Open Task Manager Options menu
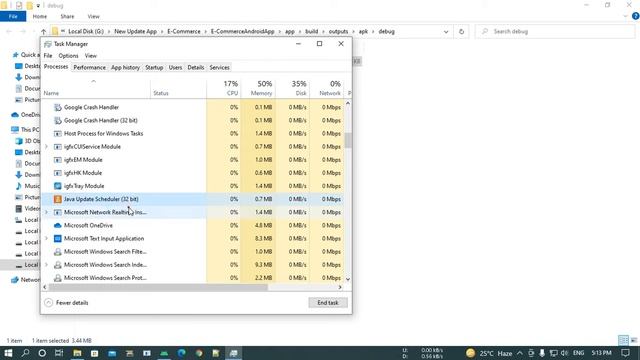Image resolution: width=640 pixels, height=360 pixels. [x=68, y=56]
